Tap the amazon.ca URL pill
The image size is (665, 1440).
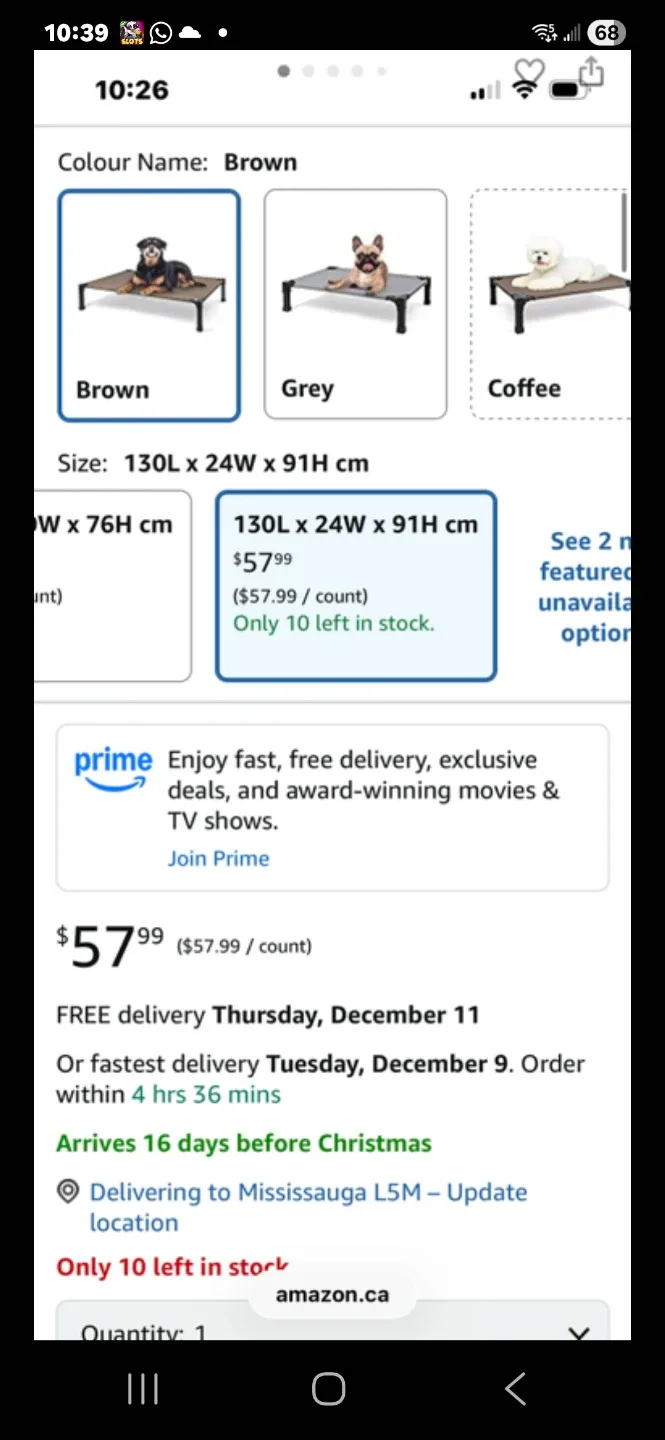point(332,1294)
